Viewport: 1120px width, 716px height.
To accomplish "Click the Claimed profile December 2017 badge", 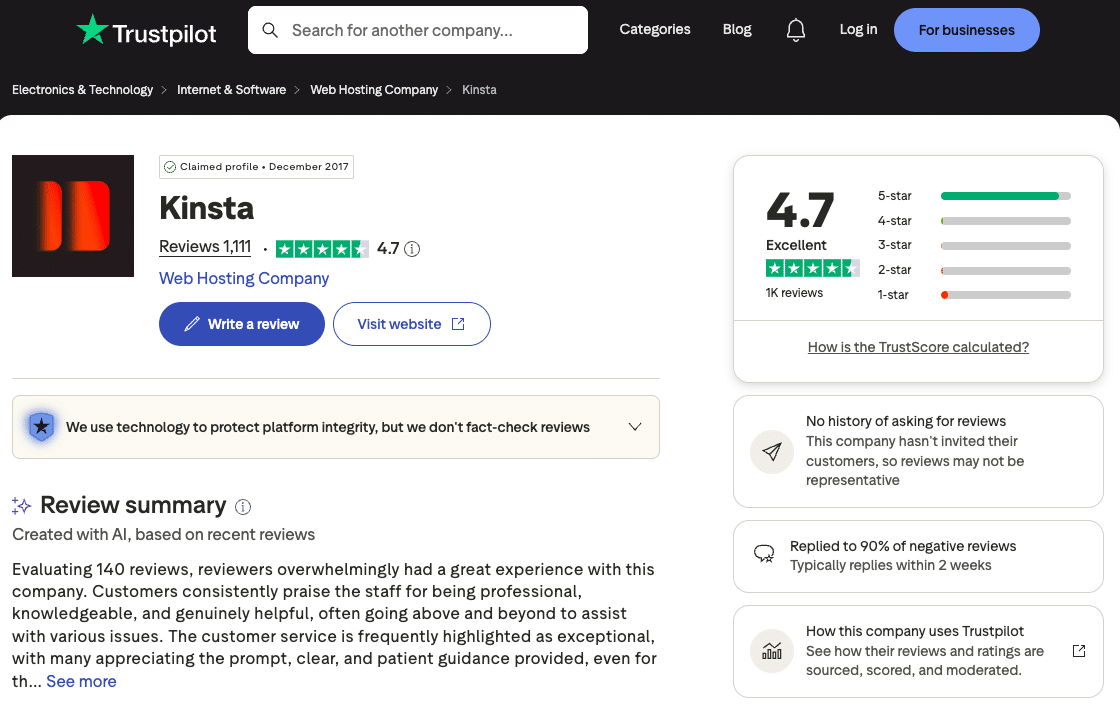I will 256,167.
